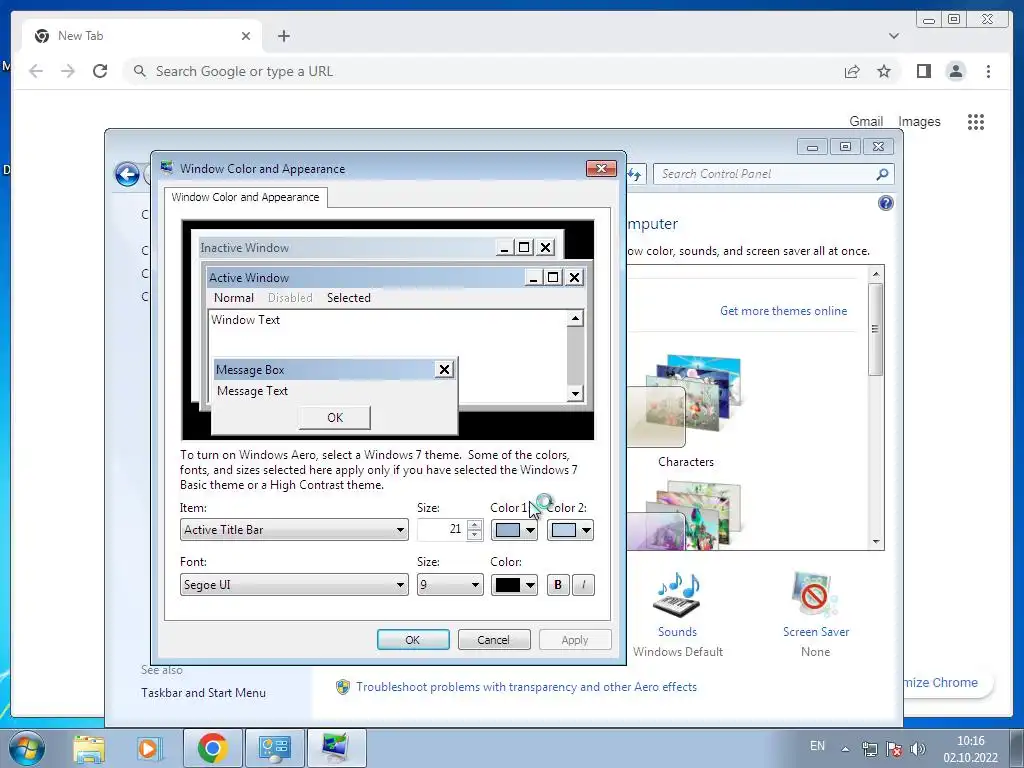
Task: Close the New Tab in Chrome
Action: tap(246, 36)
